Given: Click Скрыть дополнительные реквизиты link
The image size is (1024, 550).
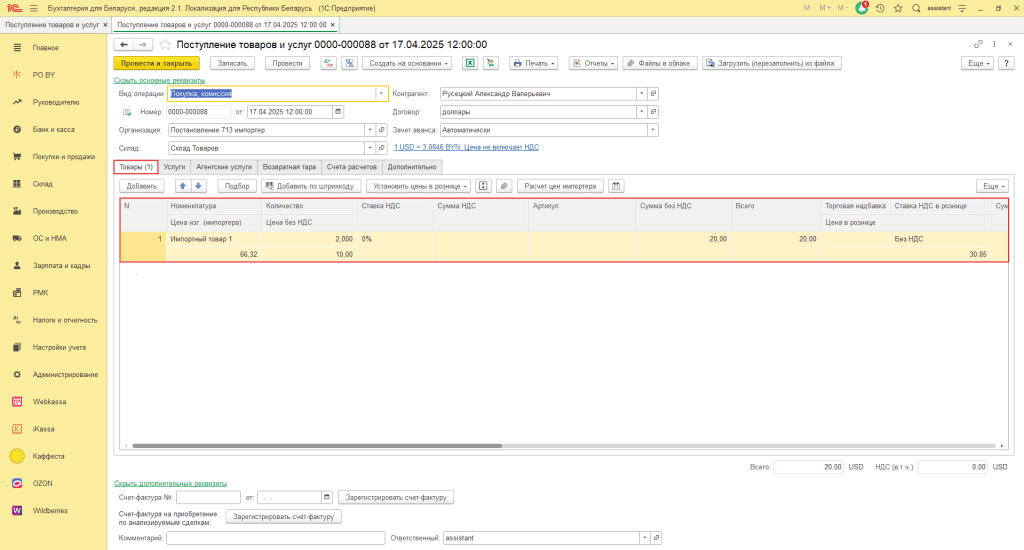Looking at the screenshot, I should coord(170,483).
